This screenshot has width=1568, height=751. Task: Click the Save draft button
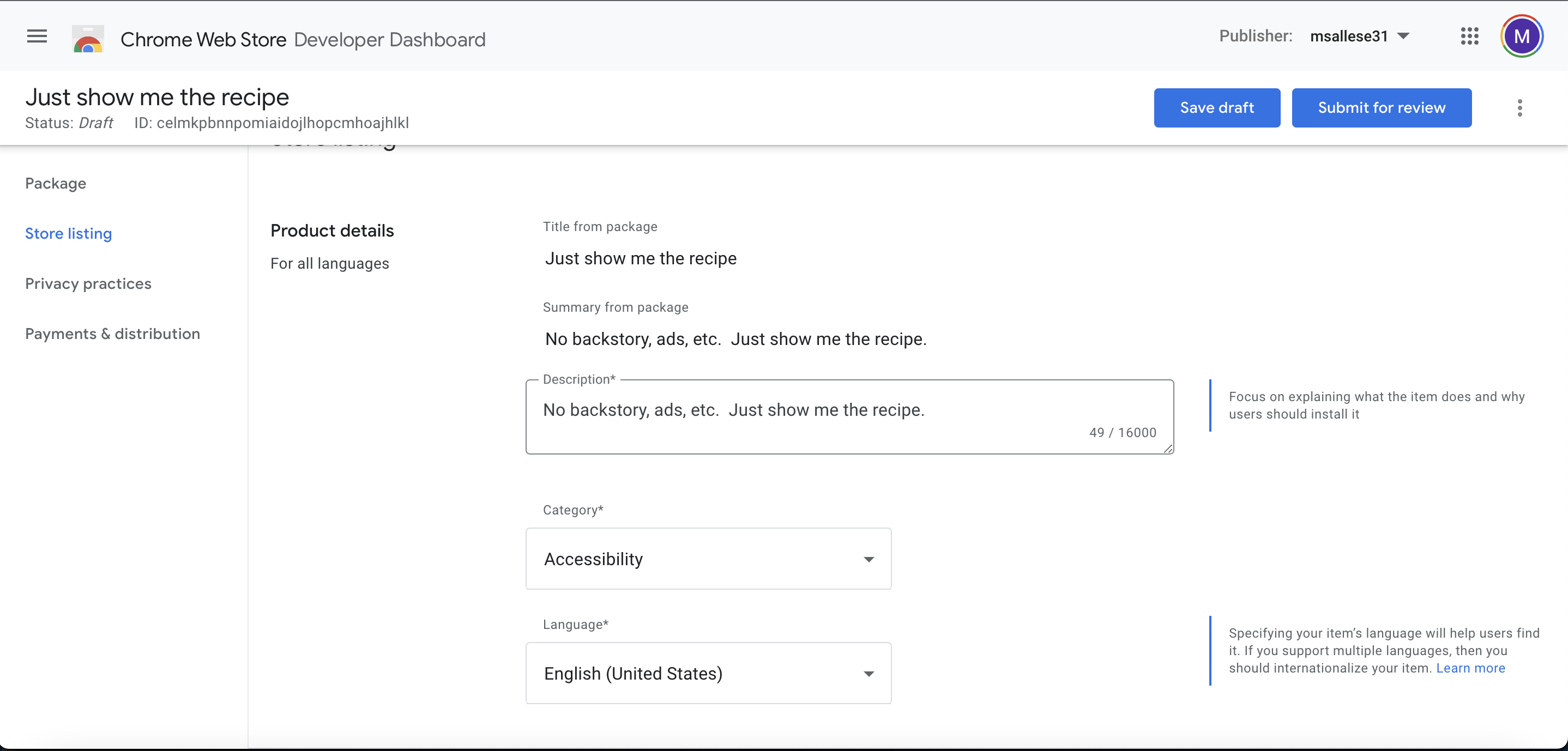point(1217,108)
